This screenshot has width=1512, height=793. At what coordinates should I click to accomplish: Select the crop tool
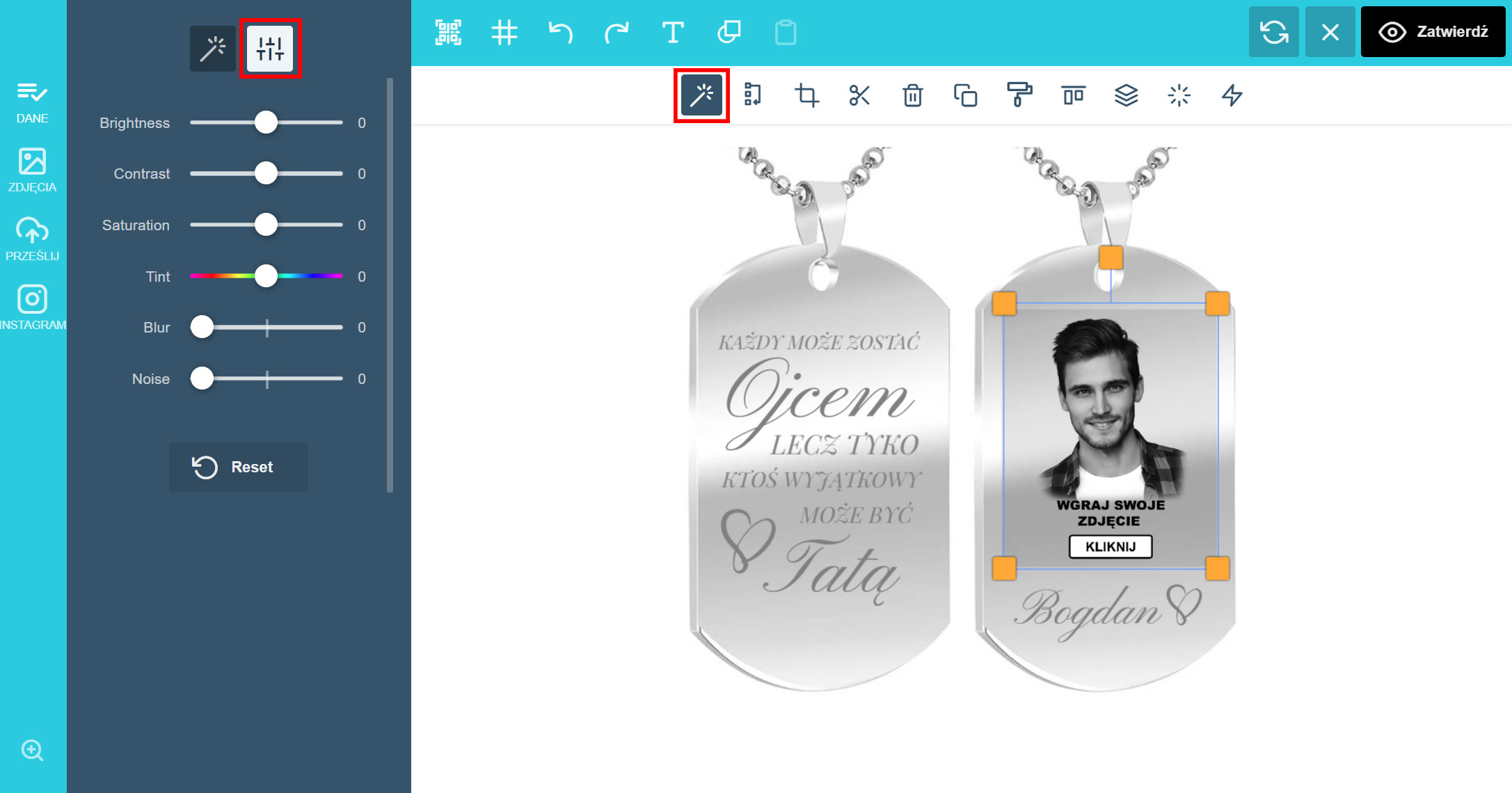coord(806,95)
